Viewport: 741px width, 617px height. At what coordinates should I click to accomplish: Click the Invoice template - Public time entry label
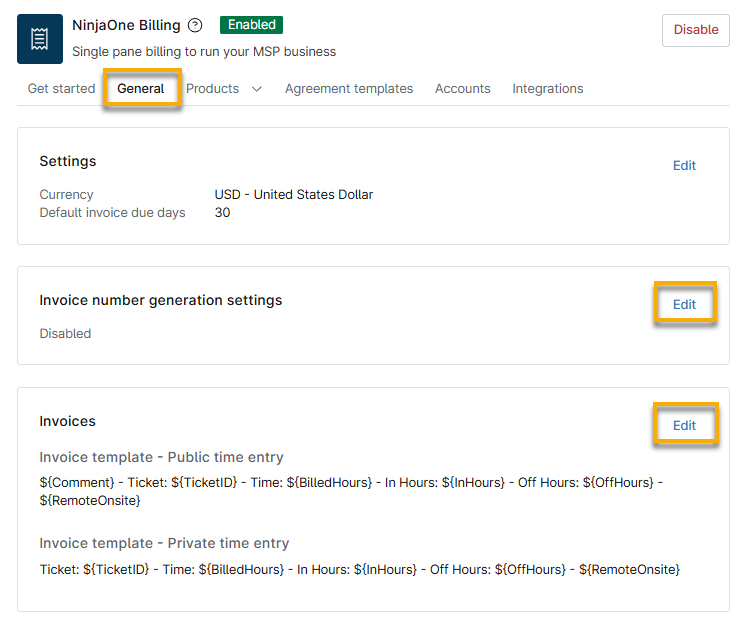(161, 457)
